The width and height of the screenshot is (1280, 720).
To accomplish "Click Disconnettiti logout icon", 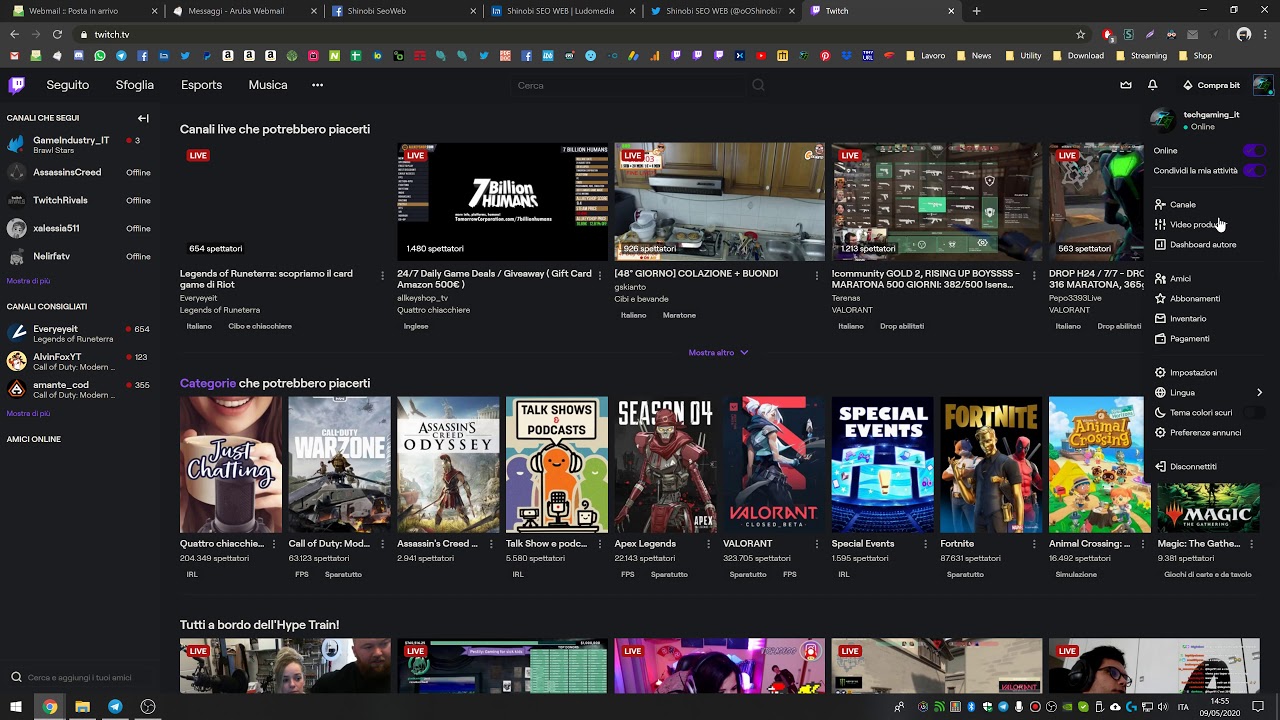I will 1160,466.
